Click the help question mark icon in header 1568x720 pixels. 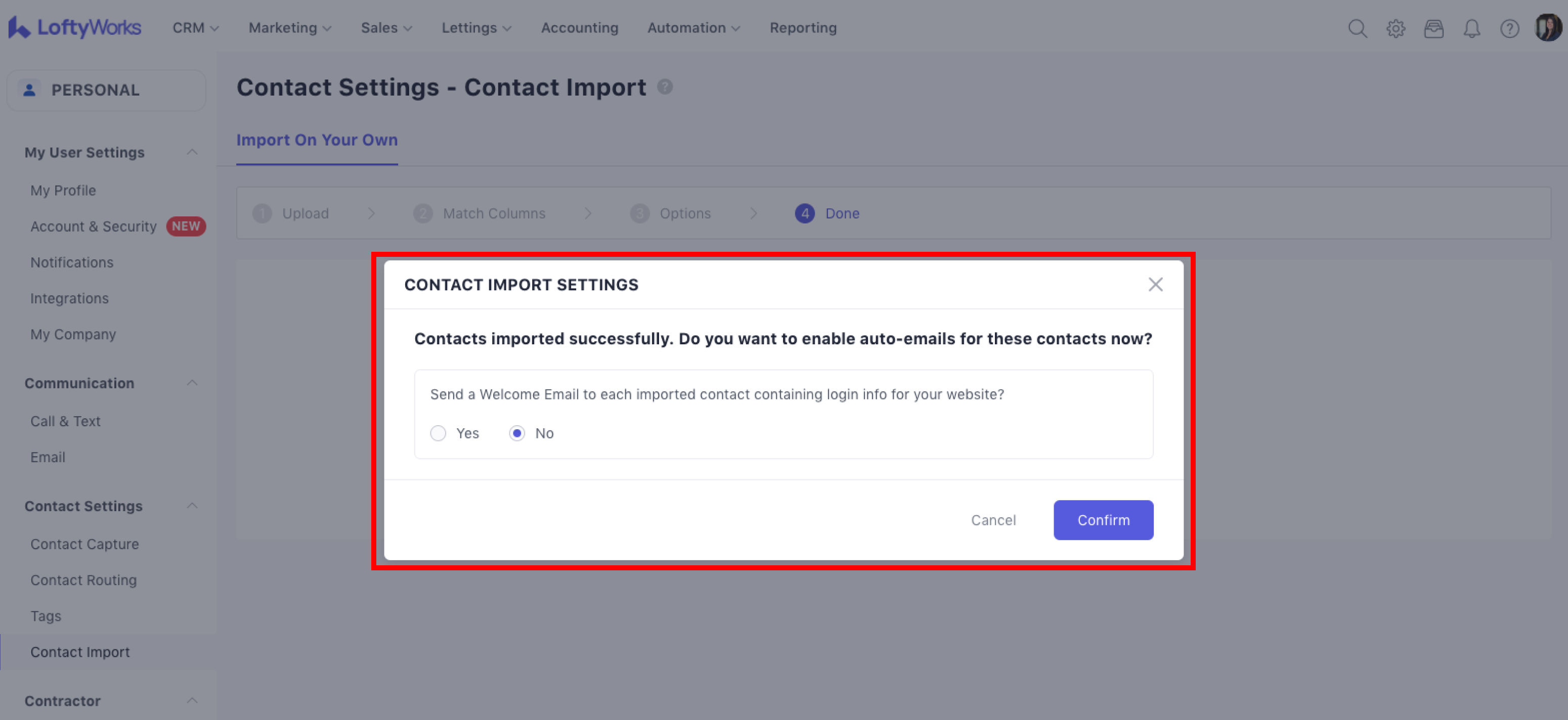pos(1509,29)
